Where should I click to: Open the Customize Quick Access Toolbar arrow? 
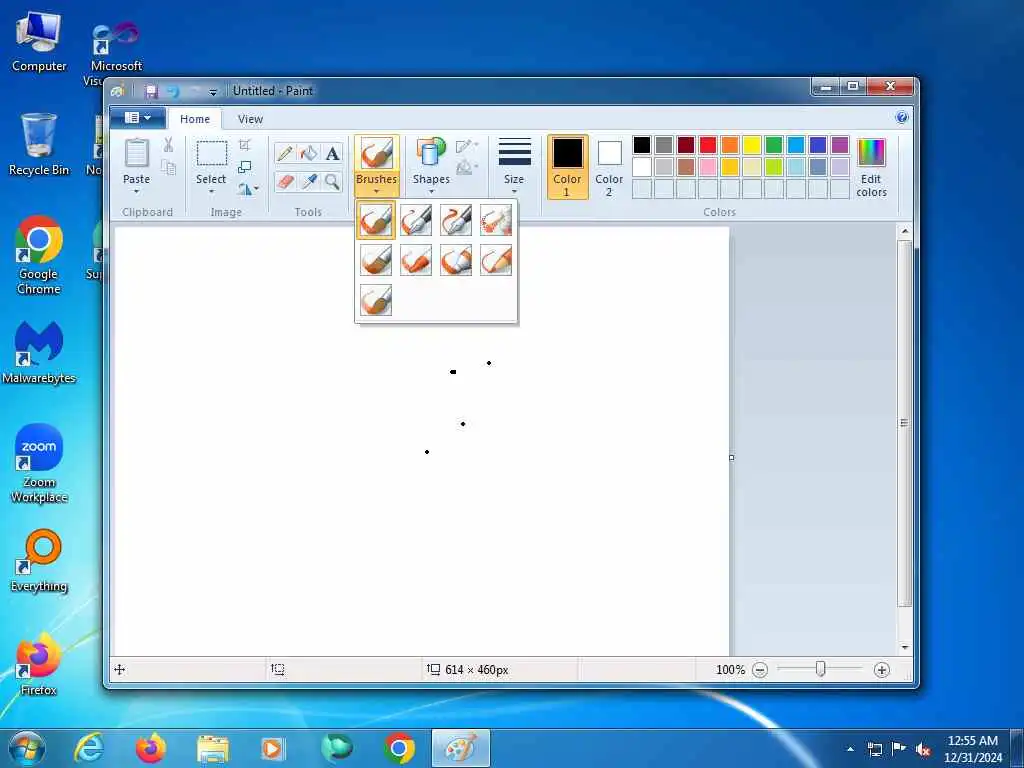click(212, 93)
